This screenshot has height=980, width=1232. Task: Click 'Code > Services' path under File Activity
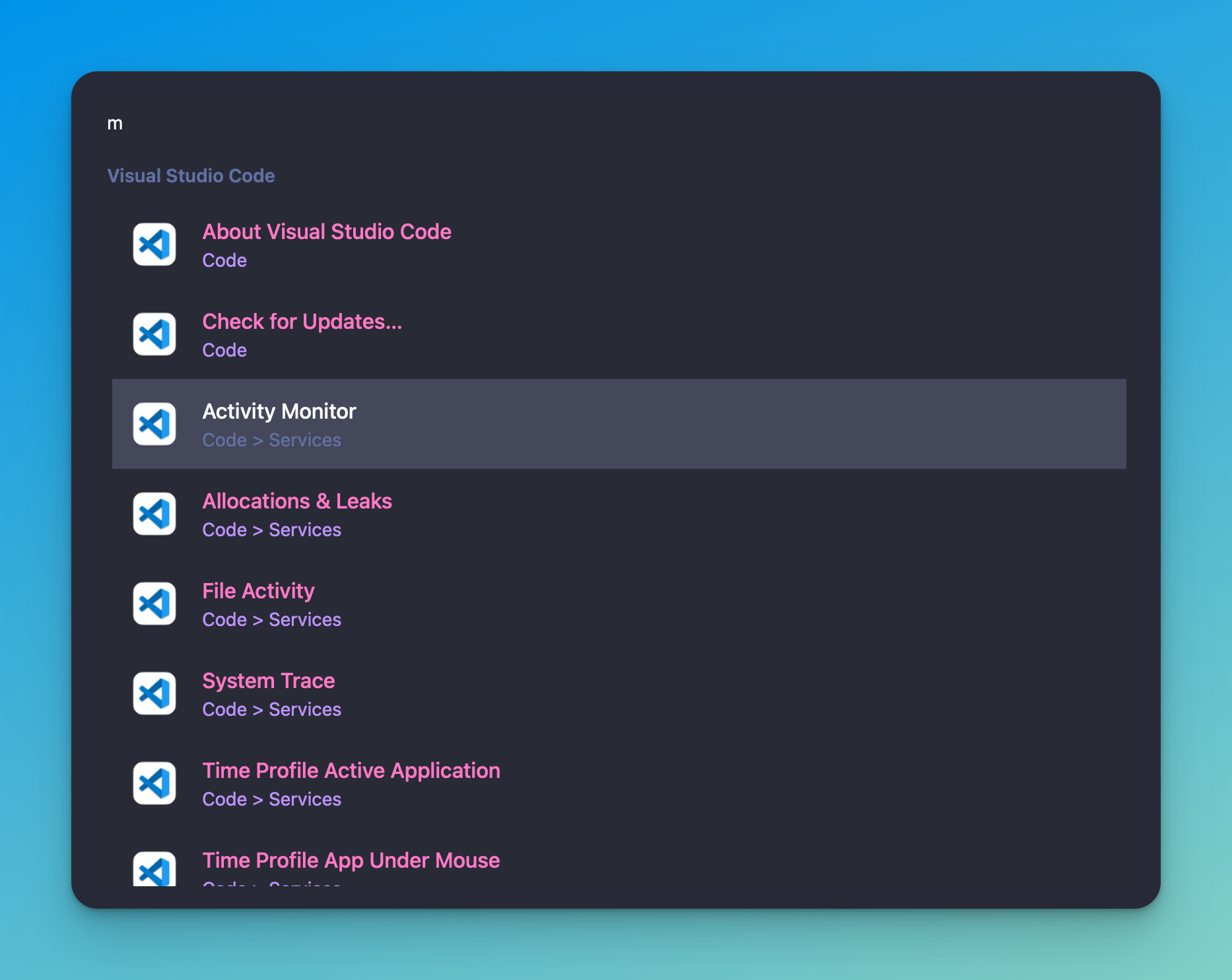coord(271,619)
